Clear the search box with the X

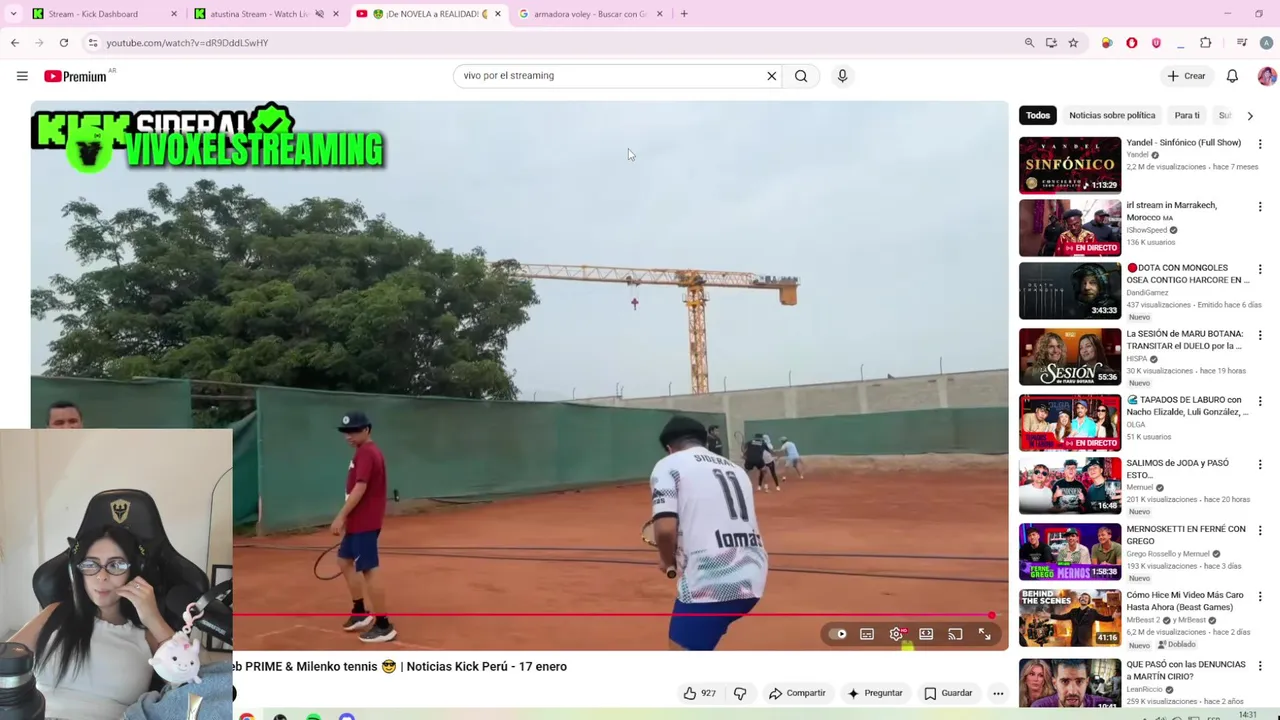pyautogui.click(x=771, y=76)
